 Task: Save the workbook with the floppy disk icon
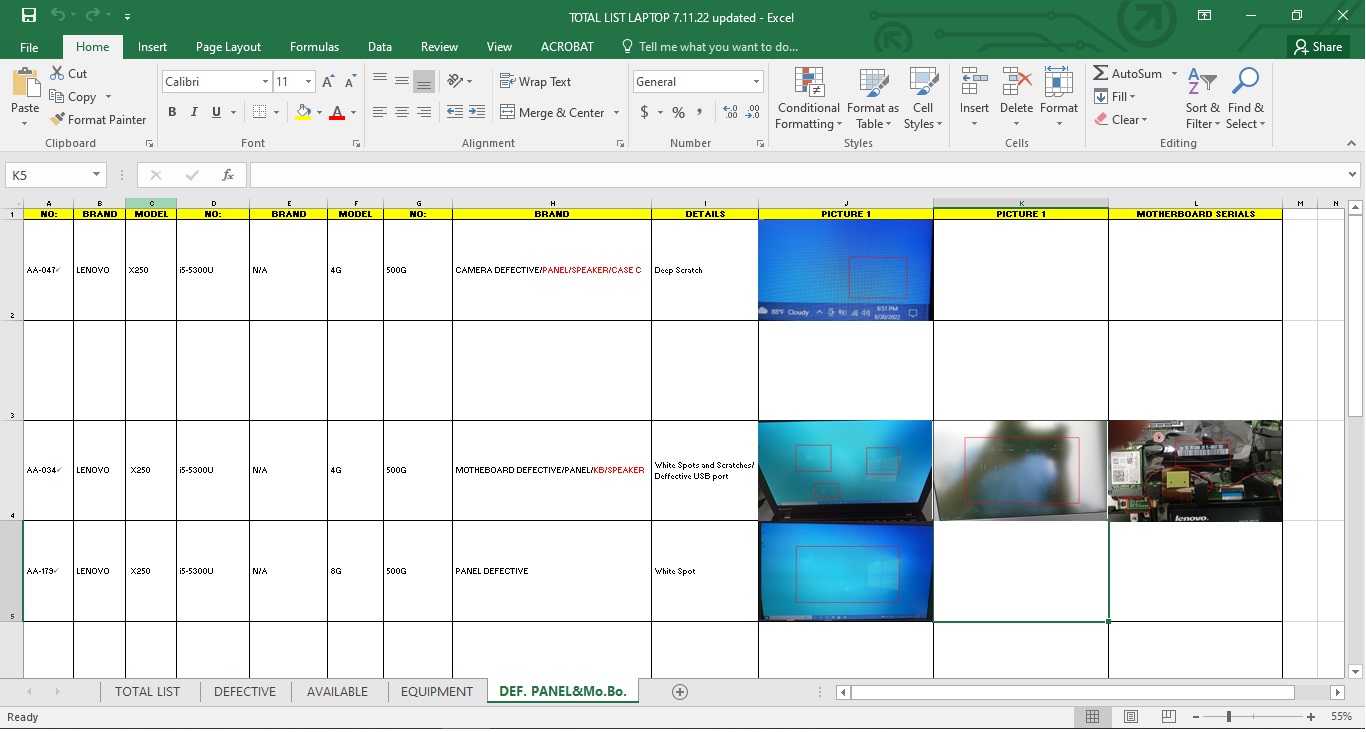pyautogui.click(x=28, y=16)
